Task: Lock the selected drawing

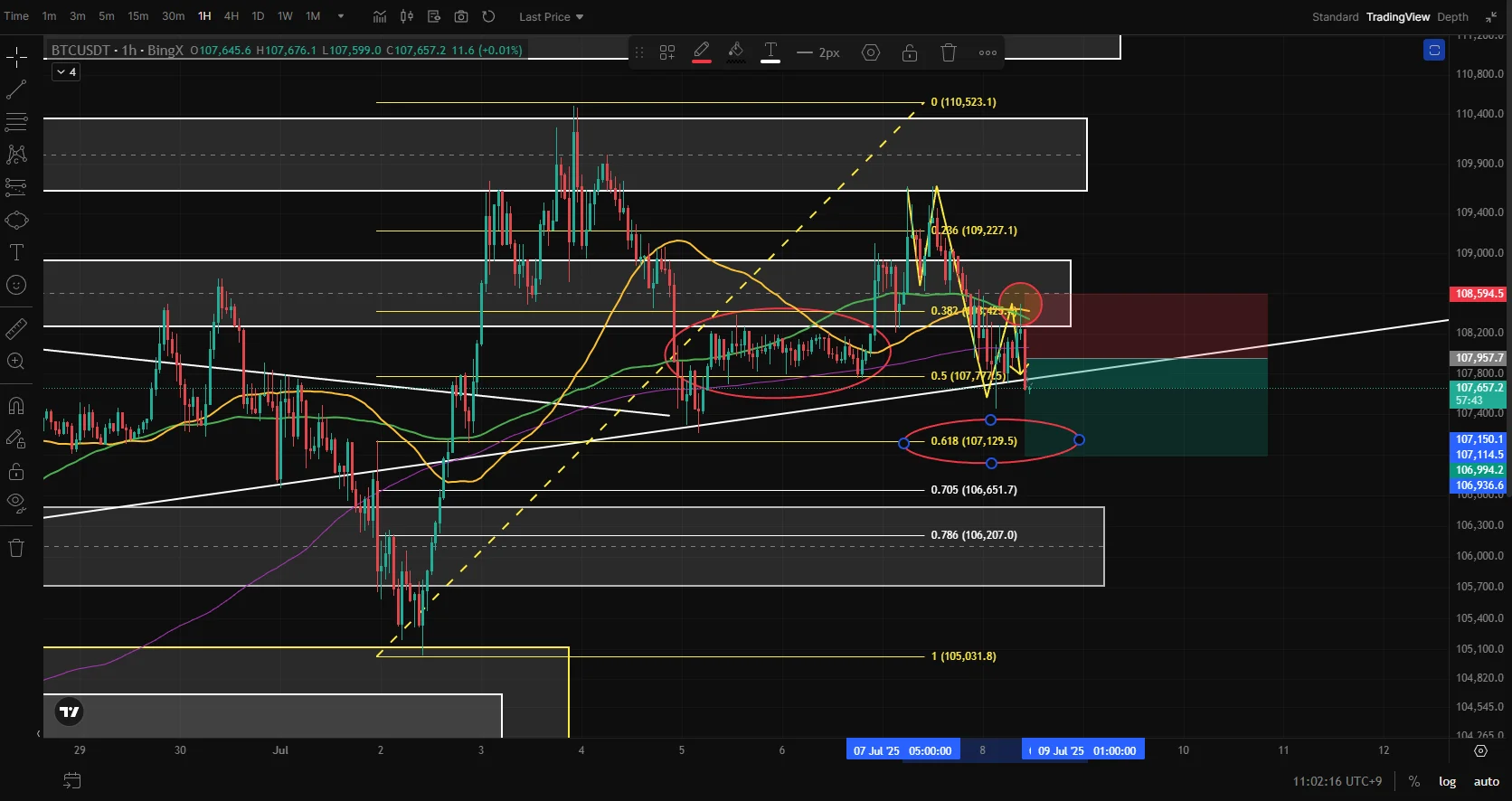Action: pyautogui.click(x=910, y=52)
